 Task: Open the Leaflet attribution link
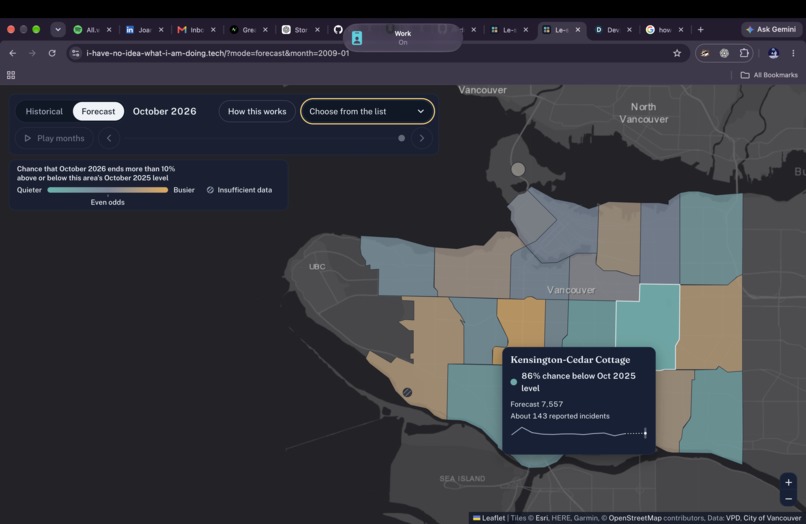click(489, 518)
